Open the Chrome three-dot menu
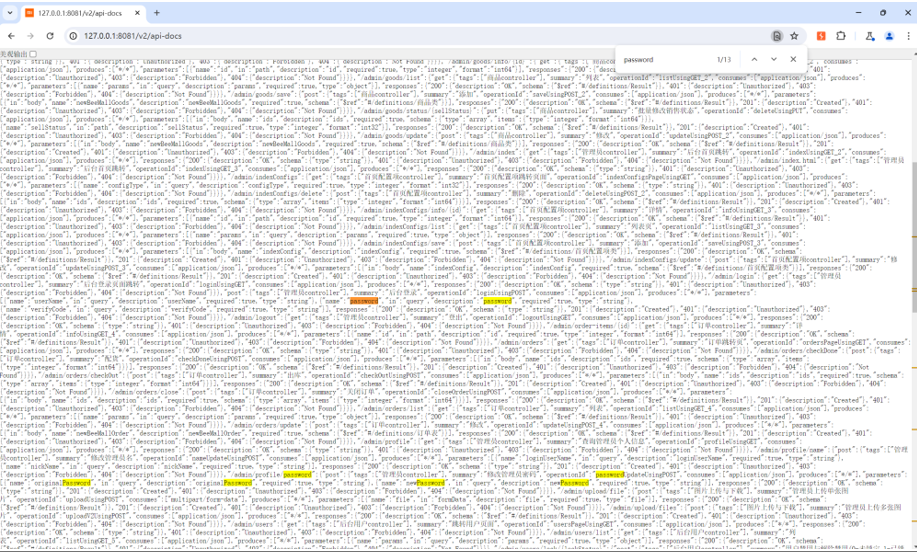 coord(908,36)
